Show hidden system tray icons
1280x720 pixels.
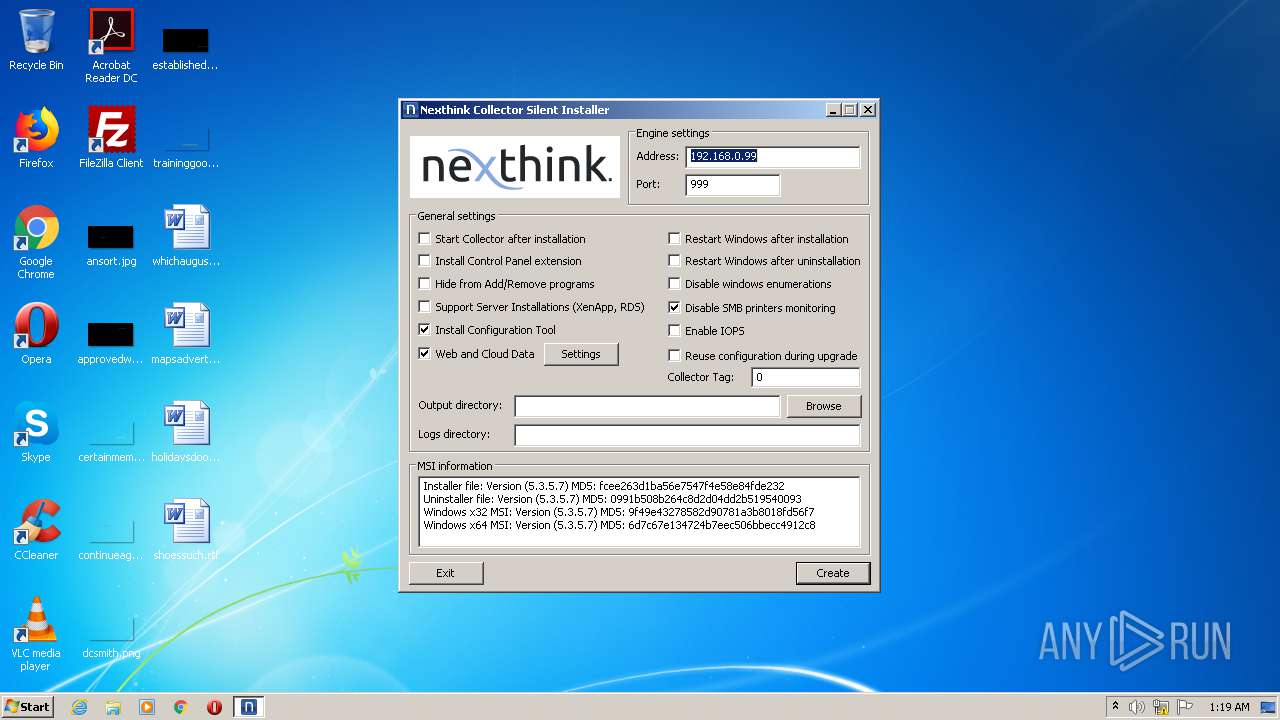point(1115,707)
